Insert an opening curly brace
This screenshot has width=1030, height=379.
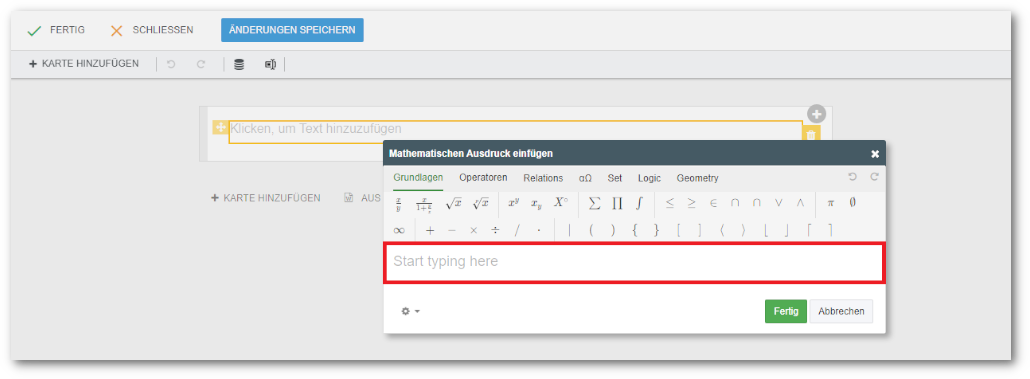tap(635, 231)
